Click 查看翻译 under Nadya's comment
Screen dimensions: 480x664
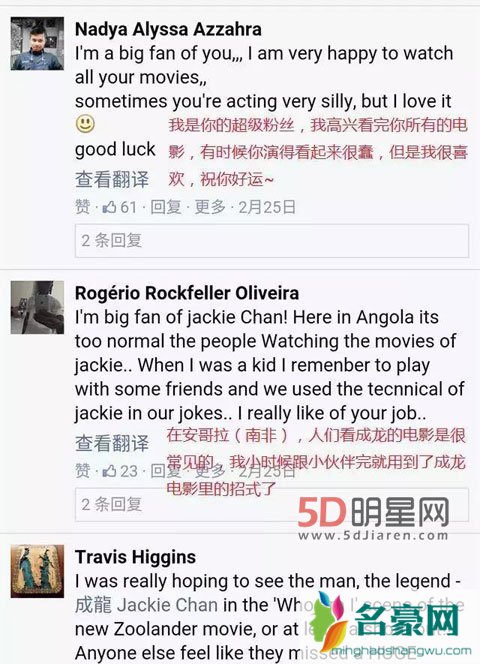(x=112, y=180)
